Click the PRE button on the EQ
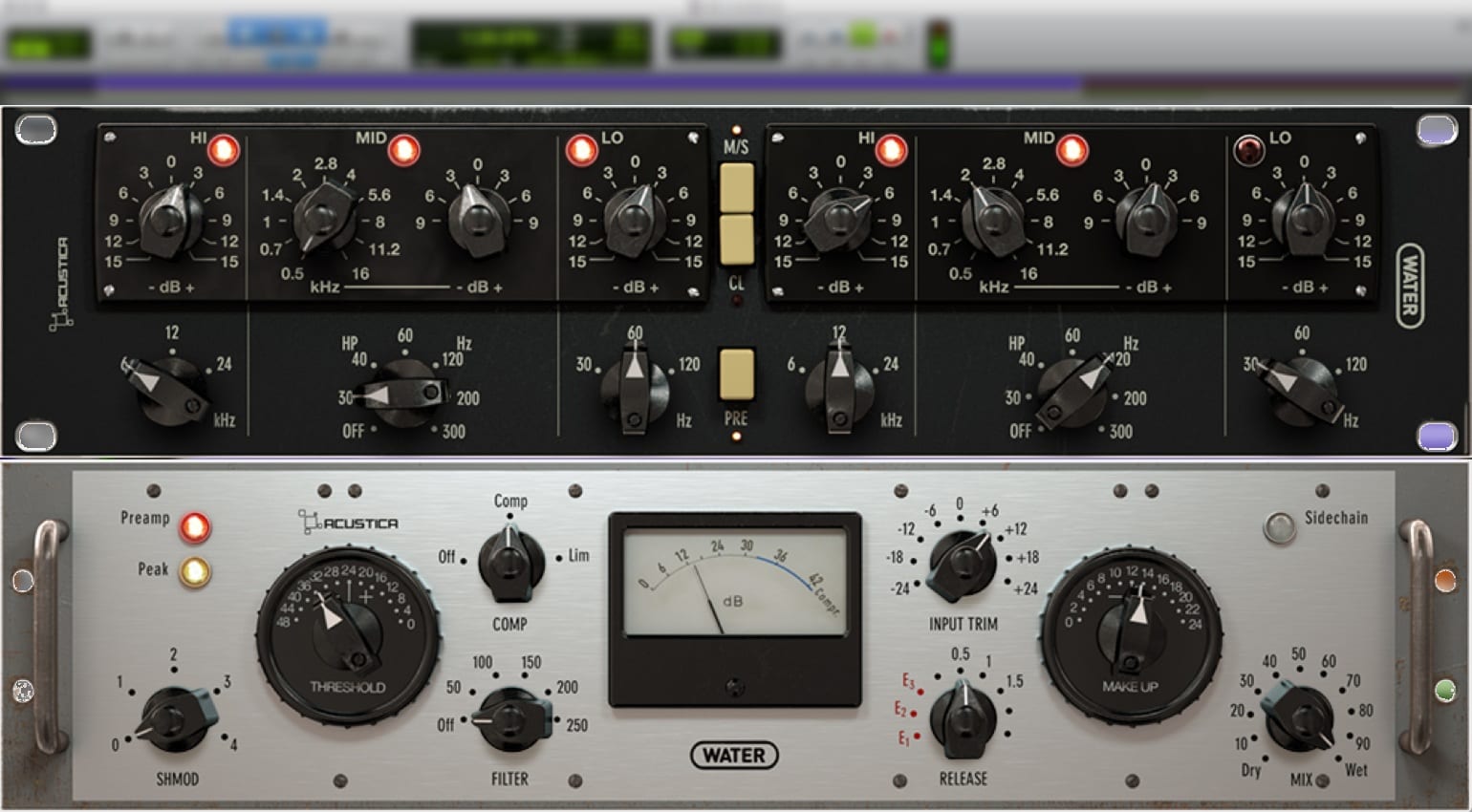 click(737, 374)
